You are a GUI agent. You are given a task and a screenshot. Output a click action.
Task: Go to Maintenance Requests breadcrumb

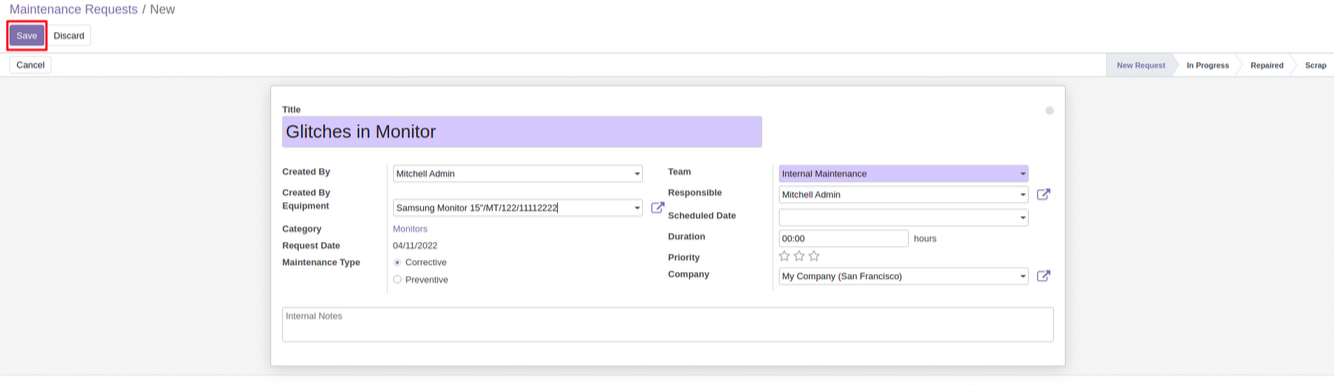point(73,9)
